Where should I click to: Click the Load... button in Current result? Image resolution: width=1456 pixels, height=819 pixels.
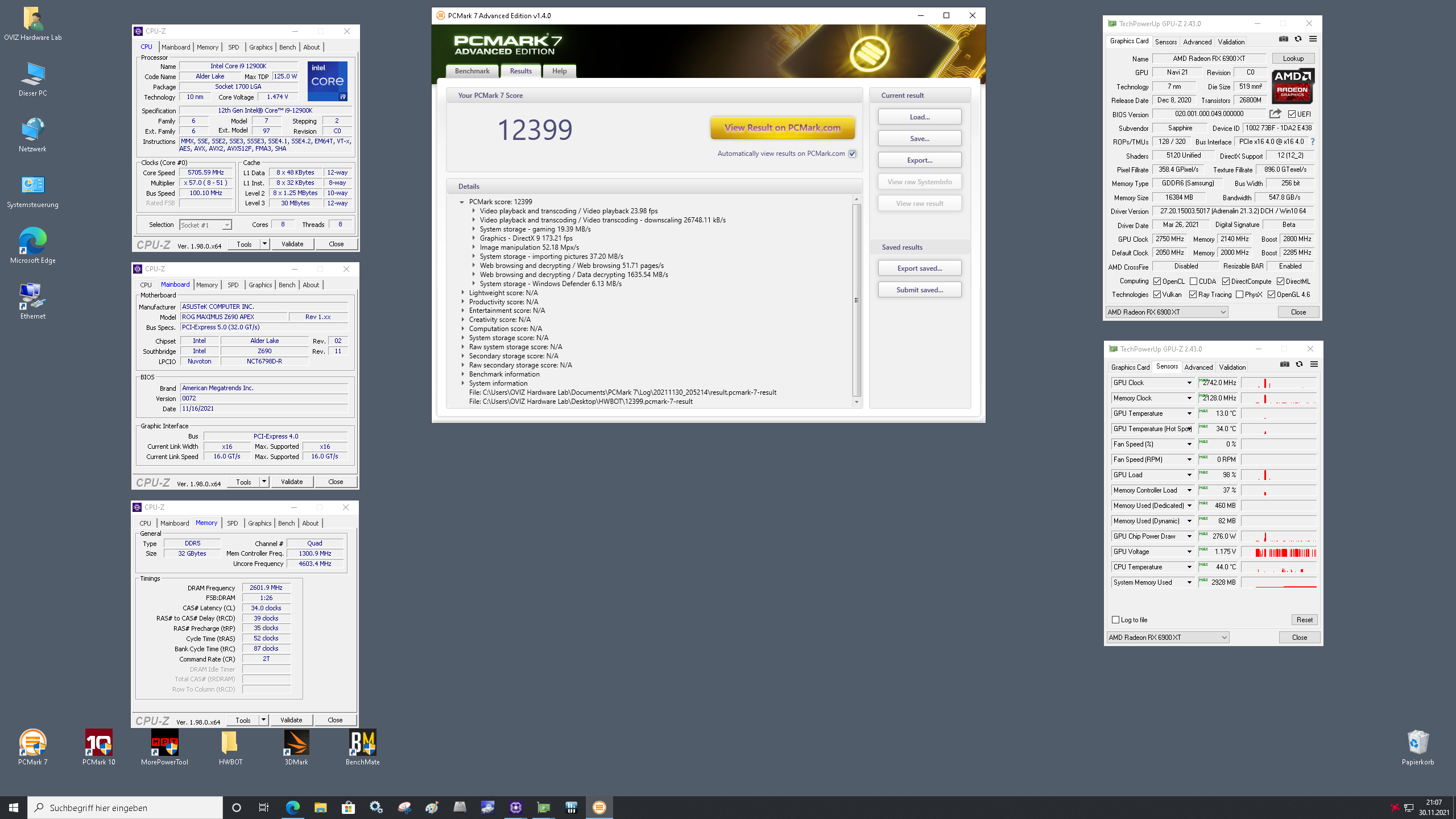(x=920, y=117)
